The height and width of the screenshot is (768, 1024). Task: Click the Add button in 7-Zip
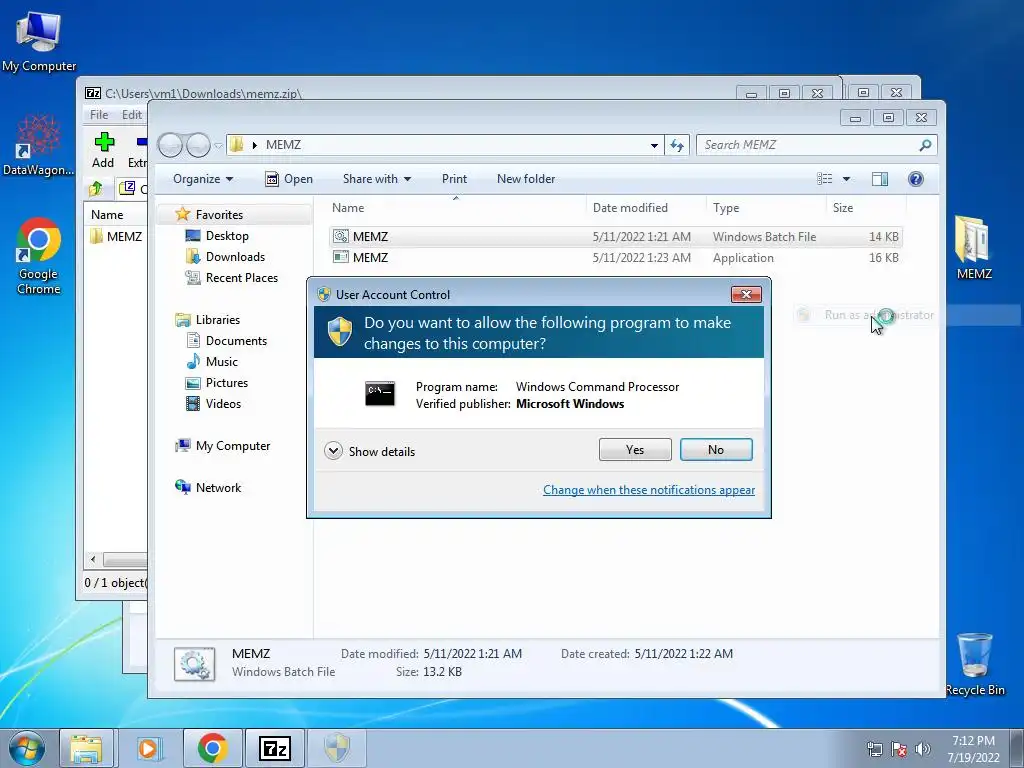[103, 150]
